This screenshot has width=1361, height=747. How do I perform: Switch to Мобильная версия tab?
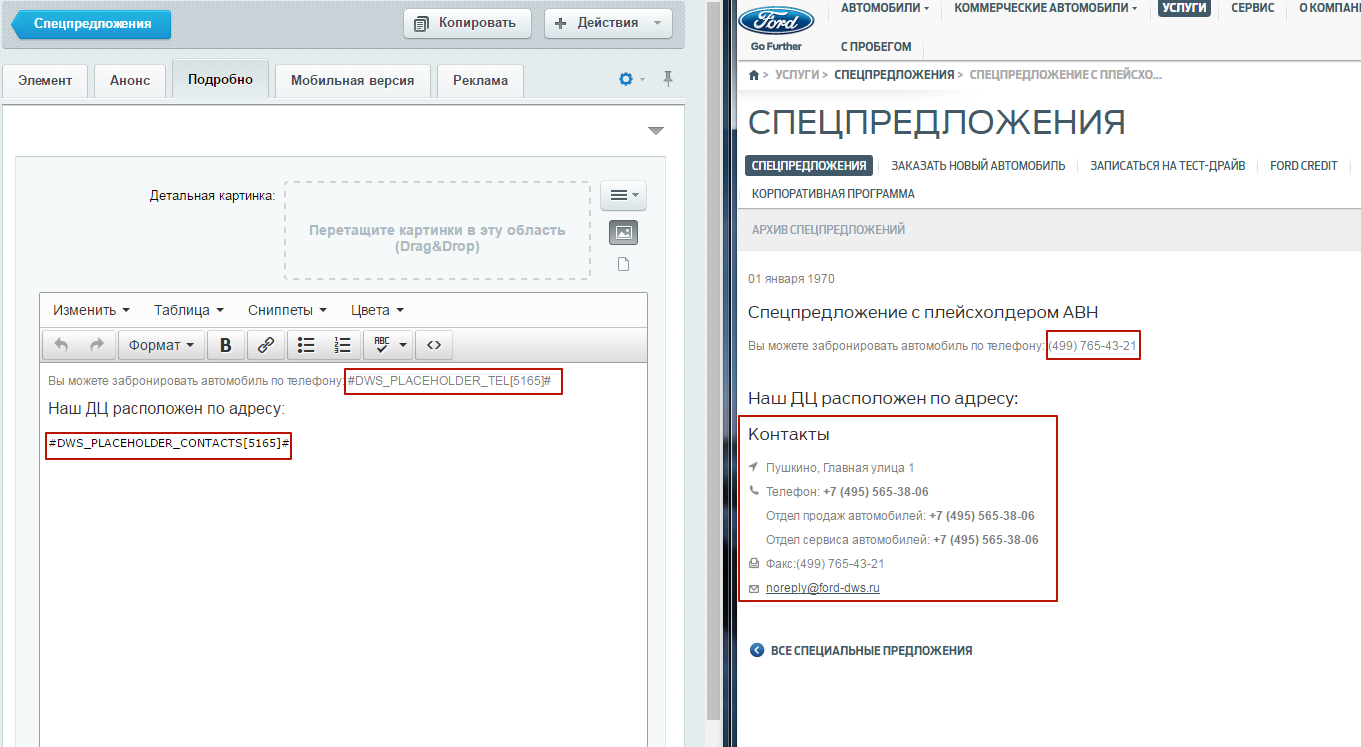[352, 81]
